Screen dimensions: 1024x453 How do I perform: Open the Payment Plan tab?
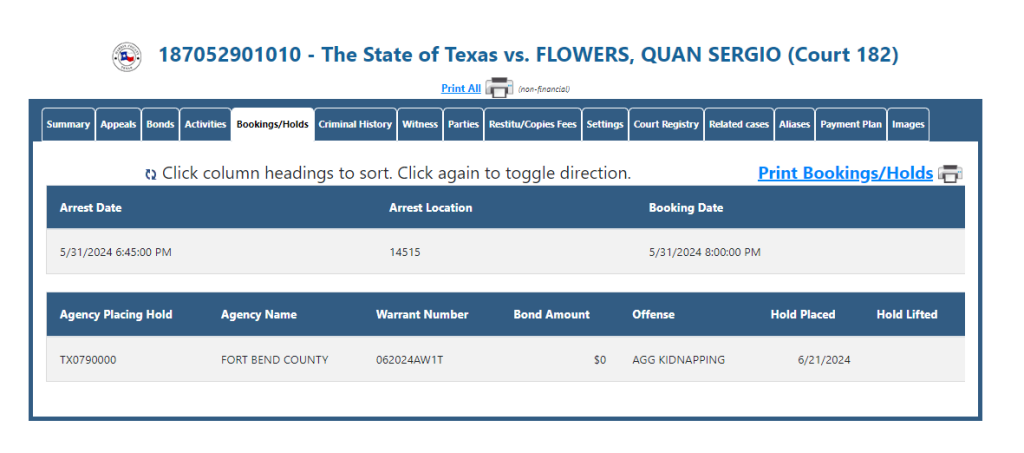(851, 125)
